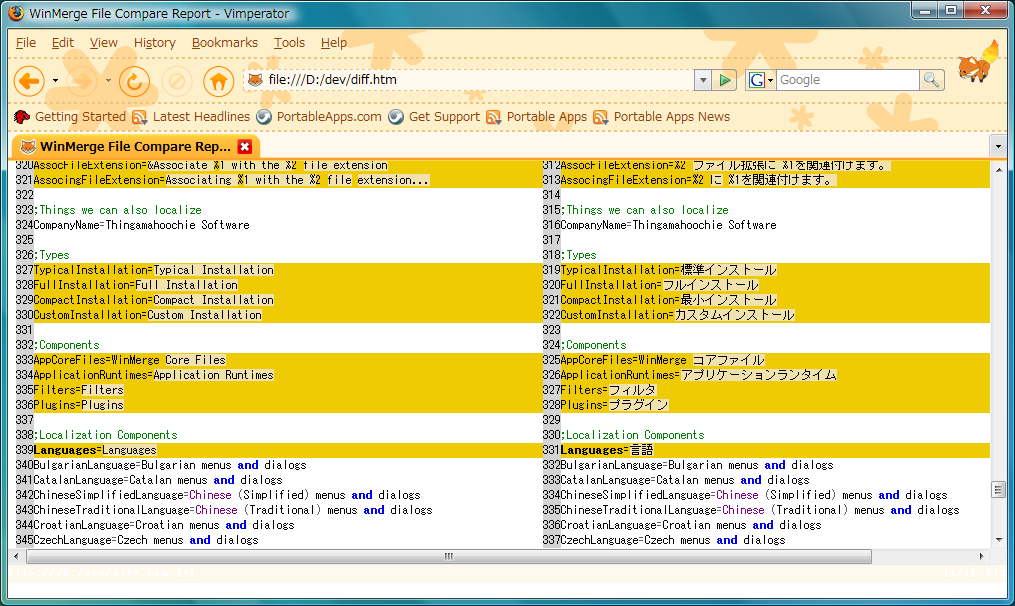Click the horizontal scrollbar left arrow
Image resolution: width=1015 pixels, height=606 pixels.
click(x=16, y=556)
